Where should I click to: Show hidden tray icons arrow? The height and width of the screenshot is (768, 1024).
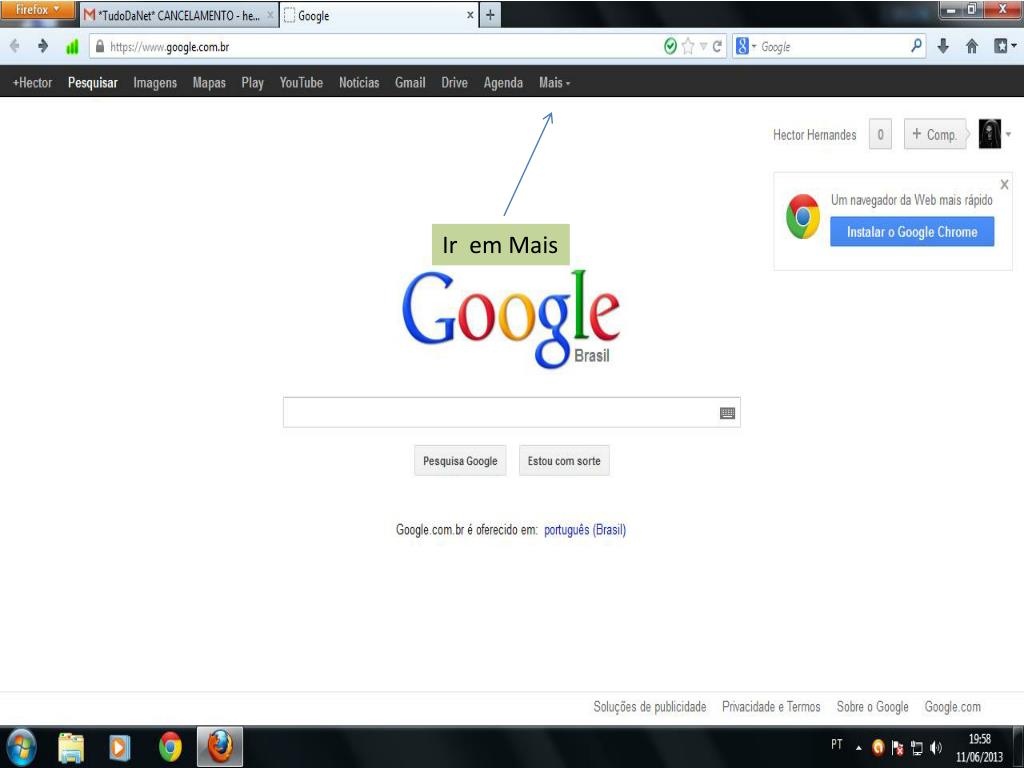click(x=859, y=748)
